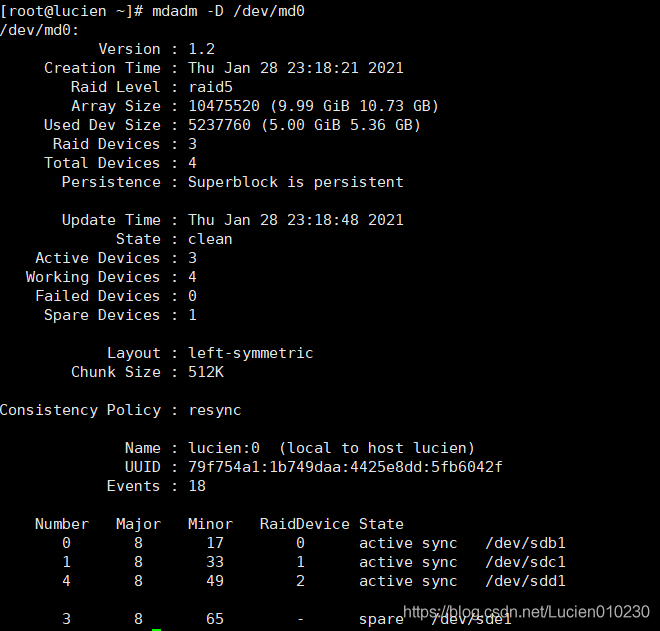Select device path '/dev/sdb1'

[525, 543]
